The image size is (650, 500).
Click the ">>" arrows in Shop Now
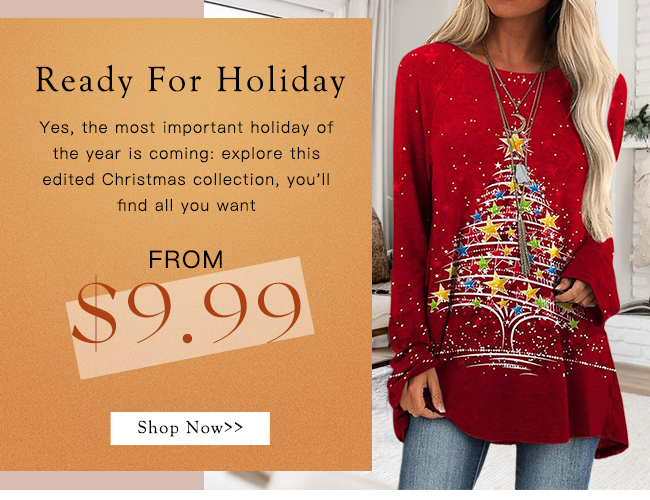[x=233, y=427]
